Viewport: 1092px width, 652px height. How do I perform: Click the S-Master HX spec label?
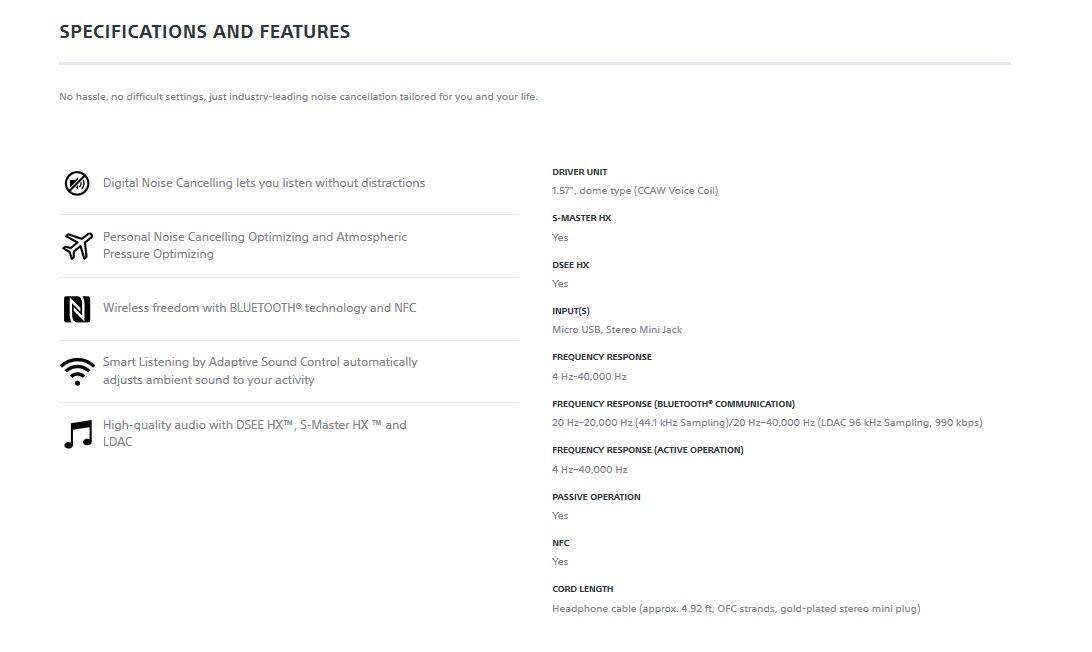[581, 218]
